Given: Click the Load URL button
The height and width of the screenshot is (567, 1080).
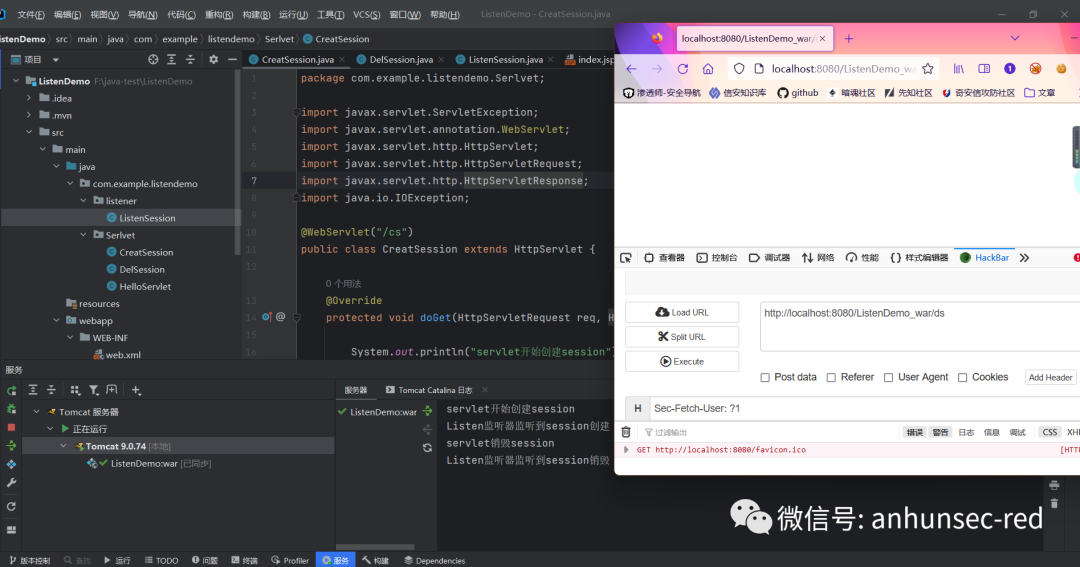Looking at the screenshot, I should (682, 312).
